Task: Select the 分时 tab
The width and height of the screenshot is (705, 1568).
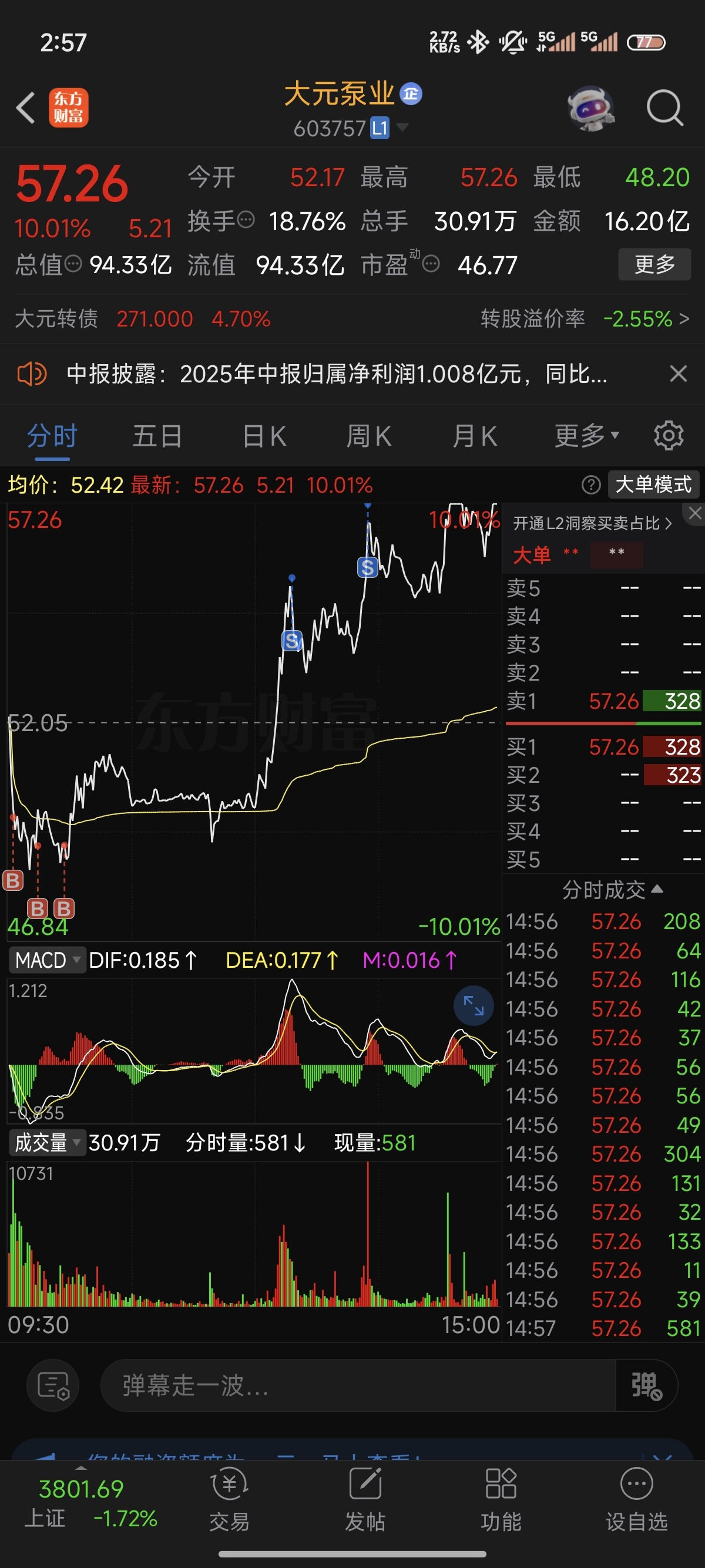Action: coord(52,436)
